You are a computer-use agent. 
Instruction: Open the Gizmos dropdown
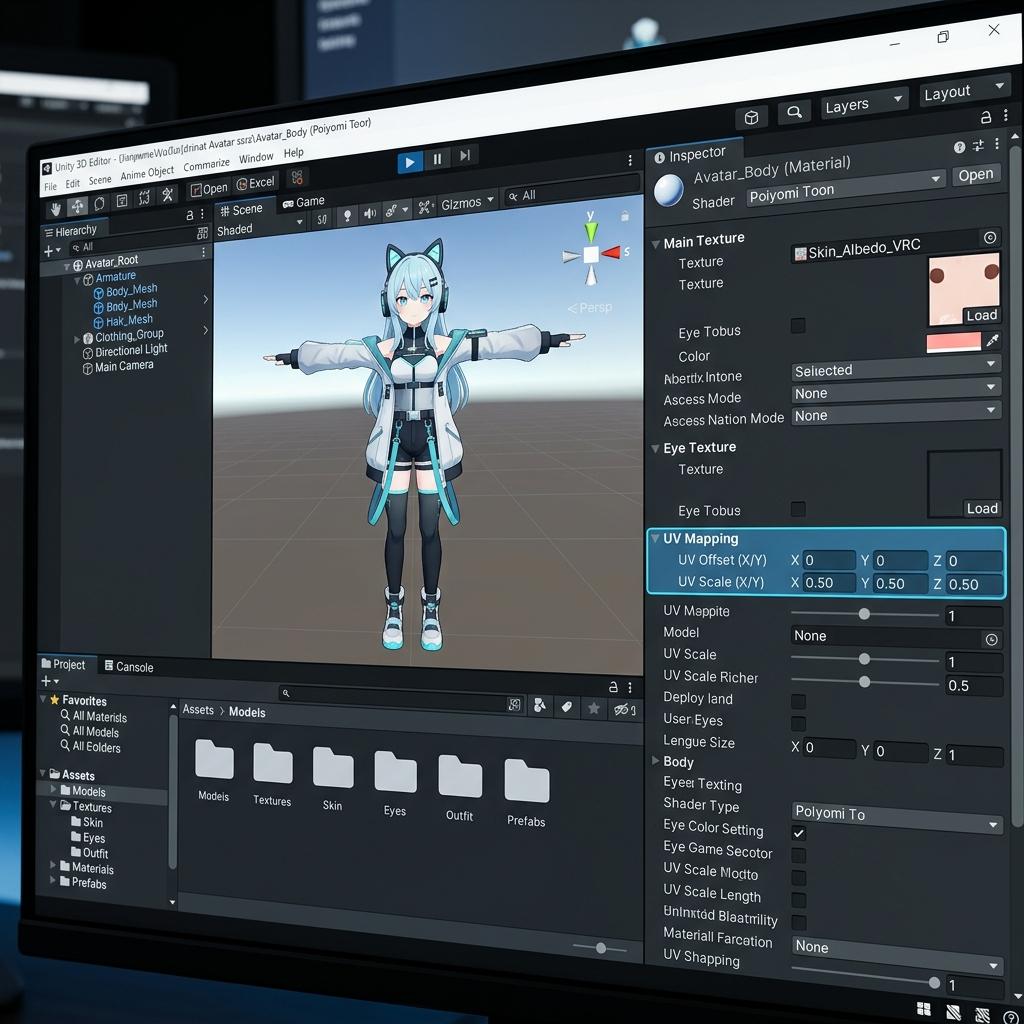click(x=468, y=203)
